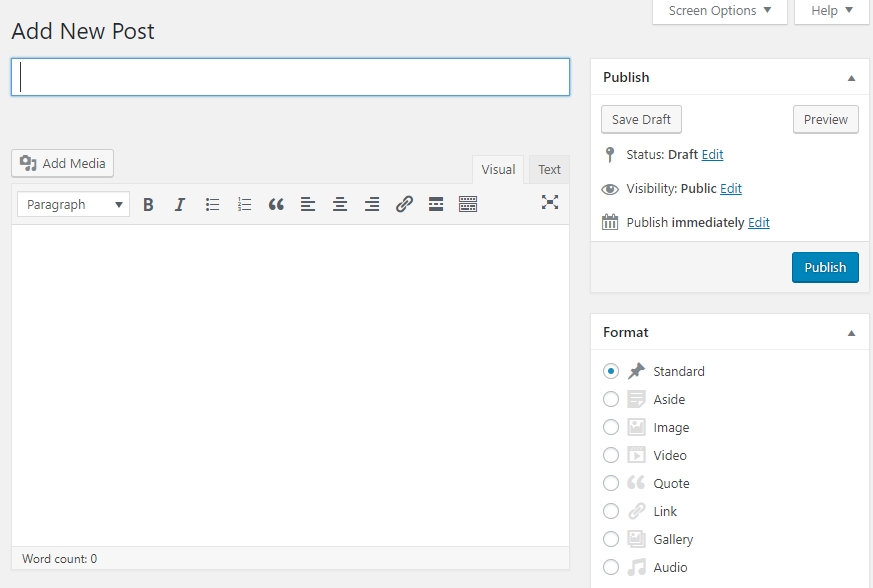The image size is (873, 588).
Task: Save the post as a draft
Action: pyautogui.click(x=641, y=119)
